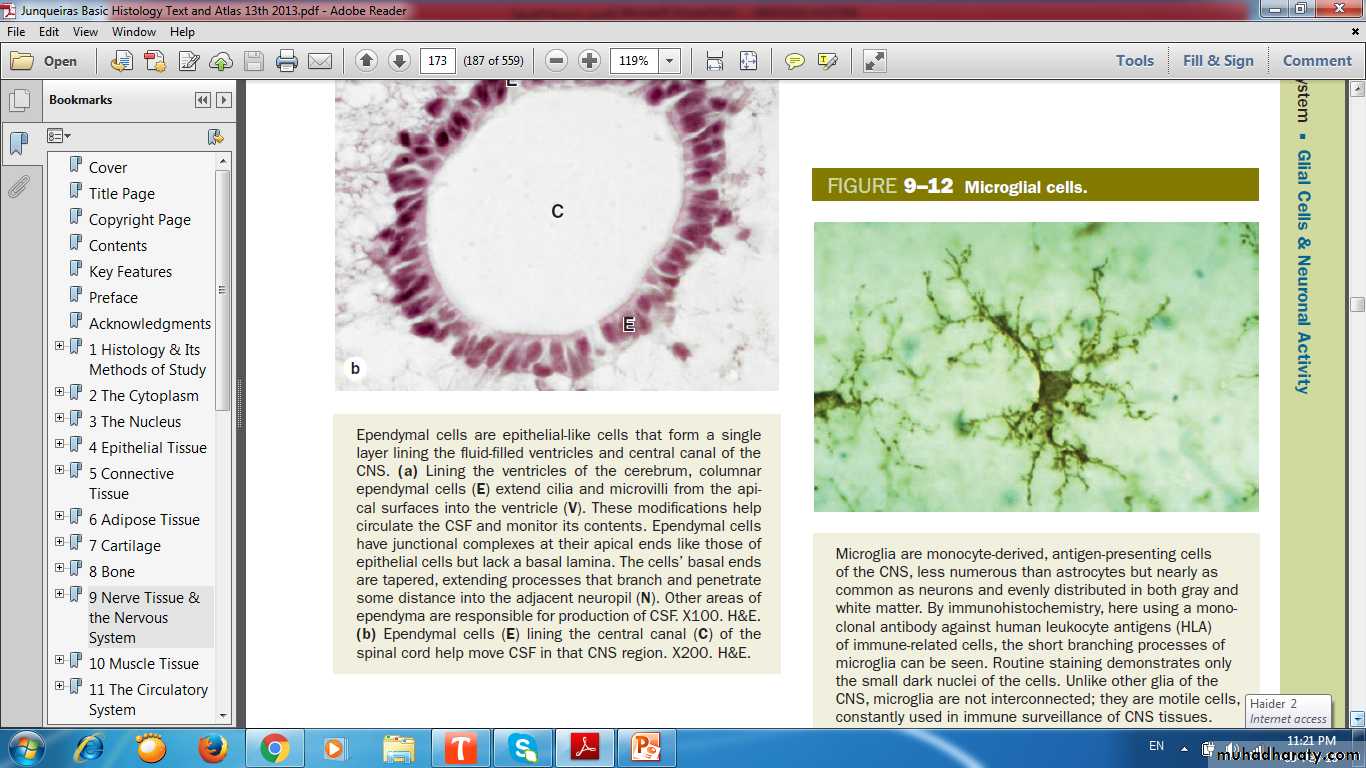
Task: Click the Print file icon
Action: [287, 61]
